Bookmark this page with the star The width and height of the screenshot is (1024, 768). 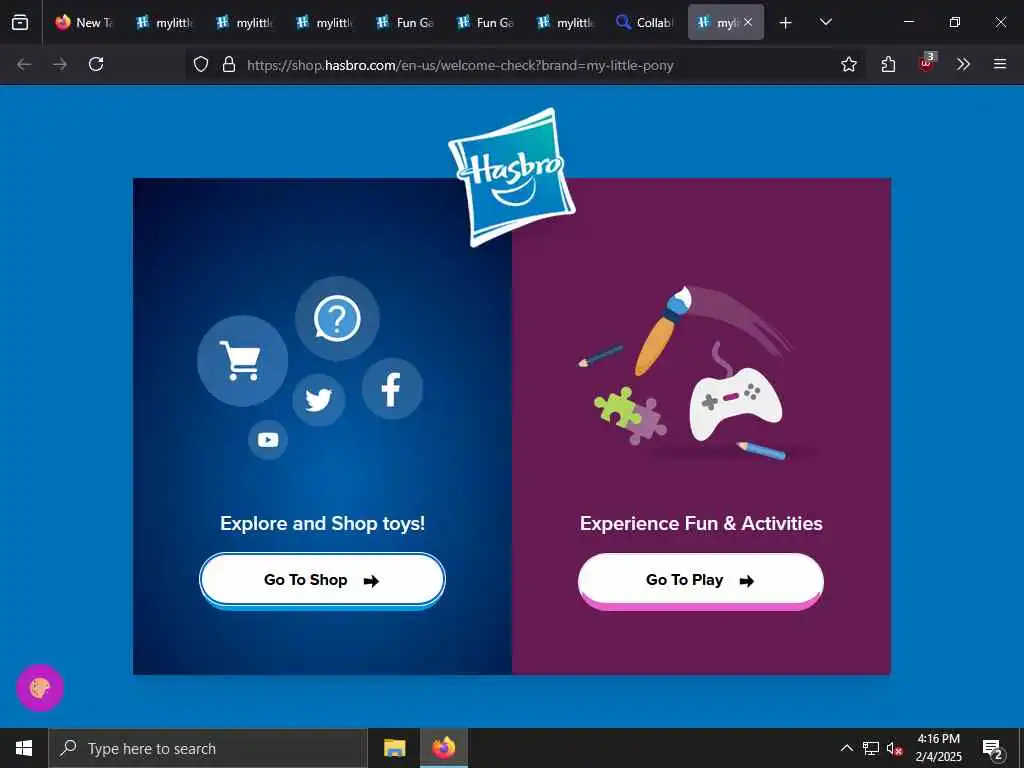coord(848,64)
